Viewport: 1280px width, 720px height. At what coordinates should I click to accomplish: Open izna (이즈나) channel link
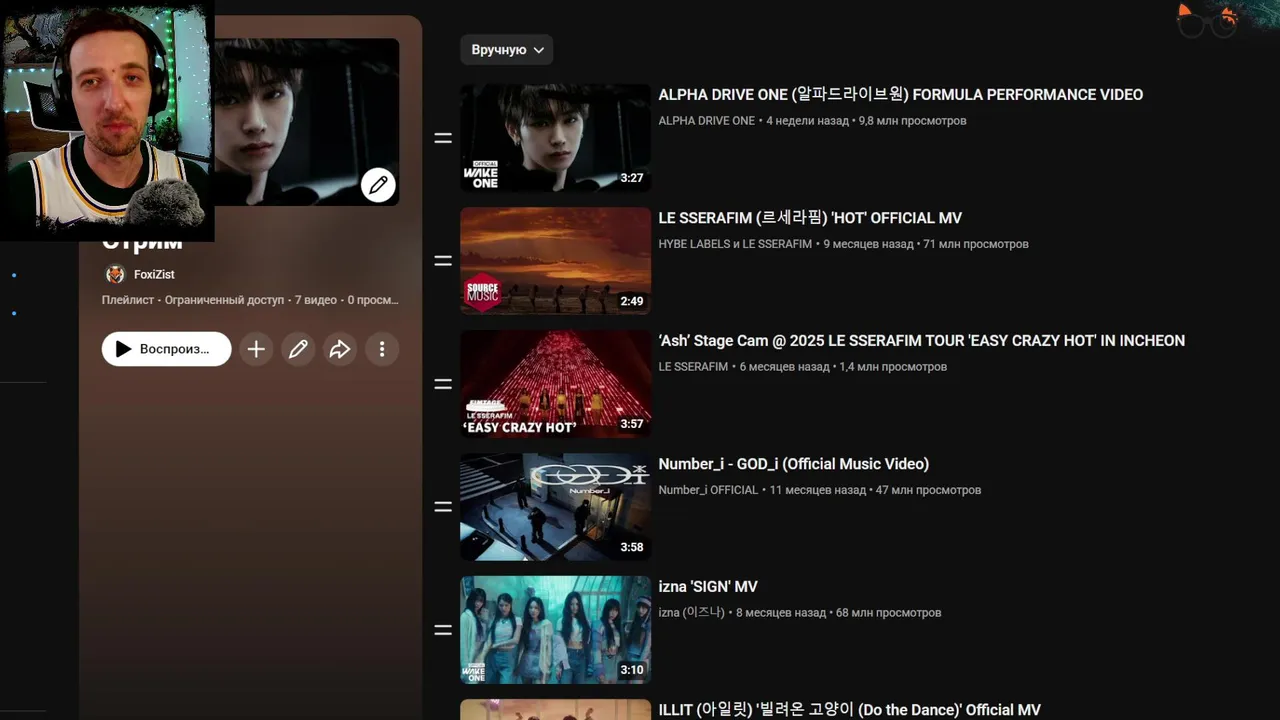691,613
